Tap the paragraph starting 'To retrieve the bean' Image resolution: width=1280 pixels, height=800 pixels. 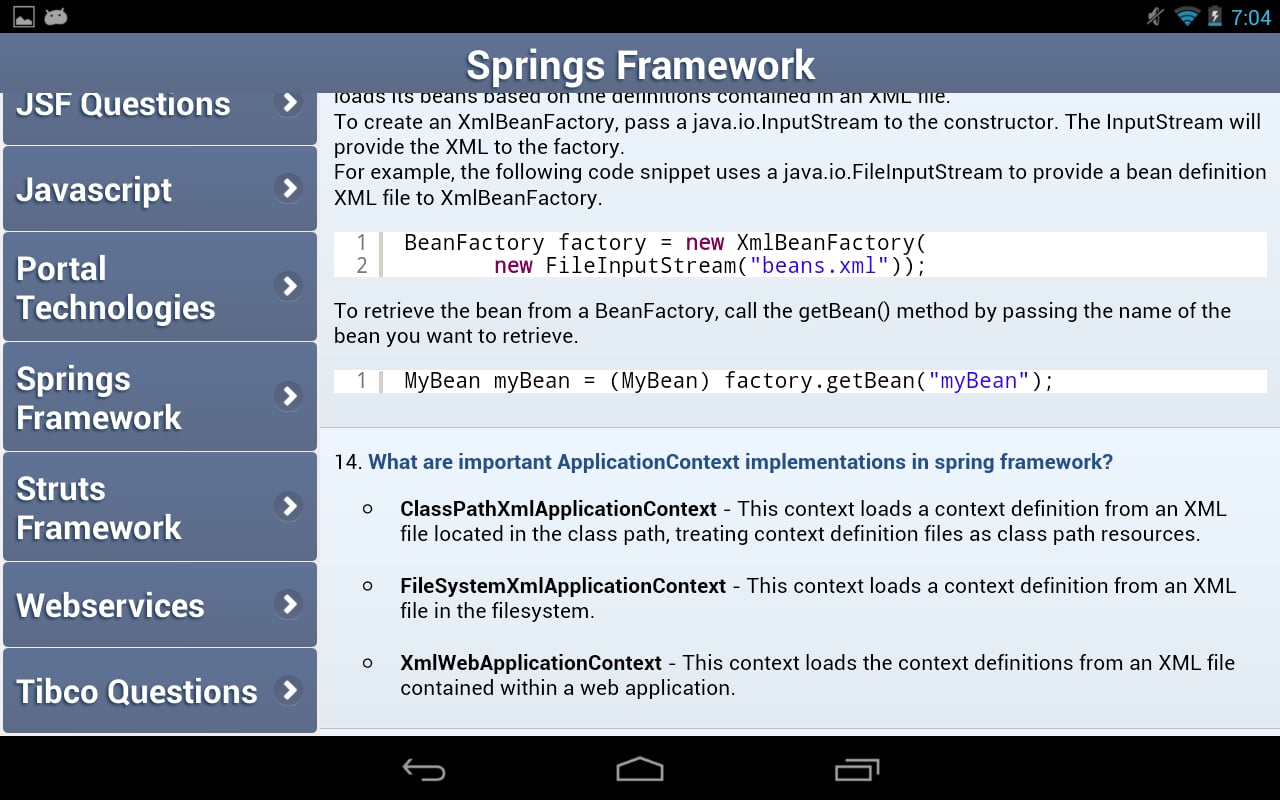coord(782,323)
